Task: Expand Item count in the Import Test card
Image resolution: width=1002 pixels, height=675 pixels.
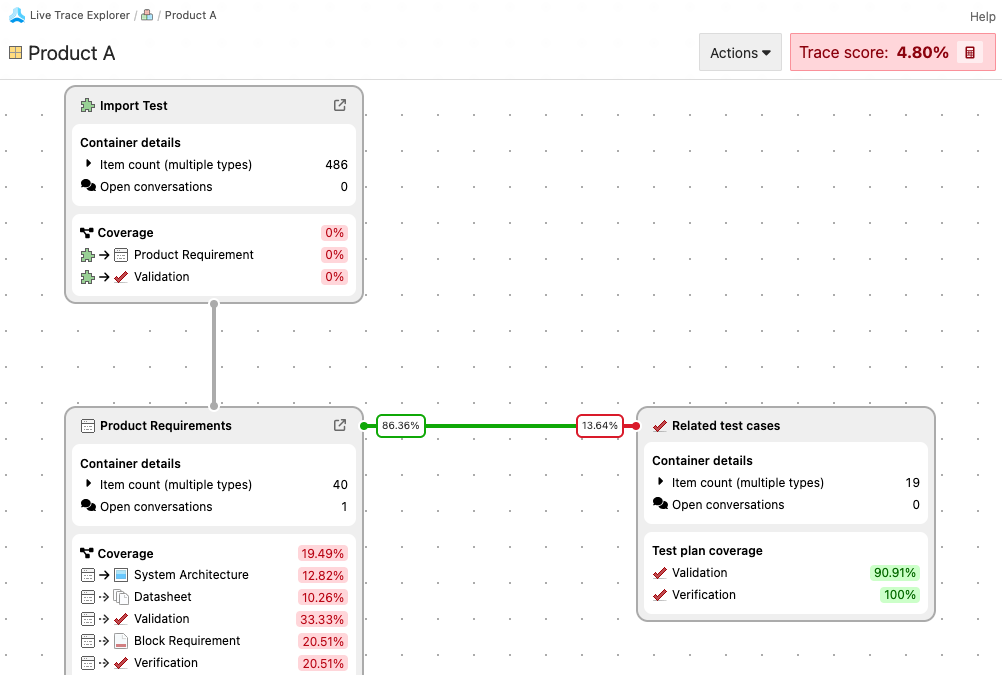Action: [90, 164]
